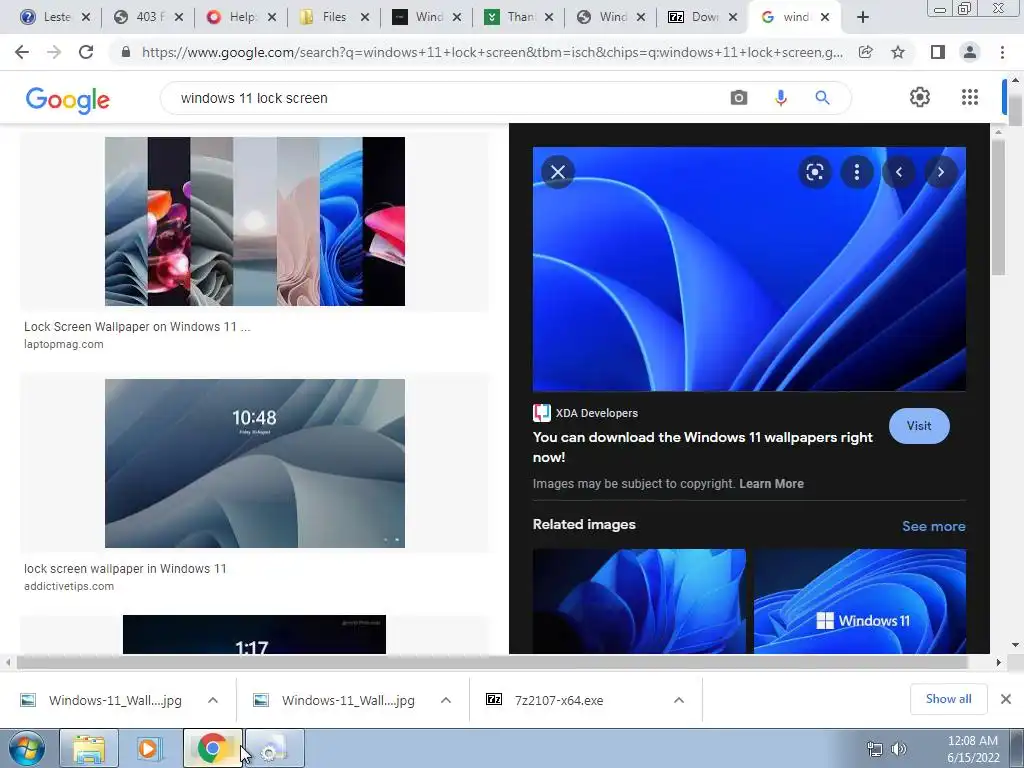Close the Files tab
The height and width of the screenshot is (768, 1024).
365,18
